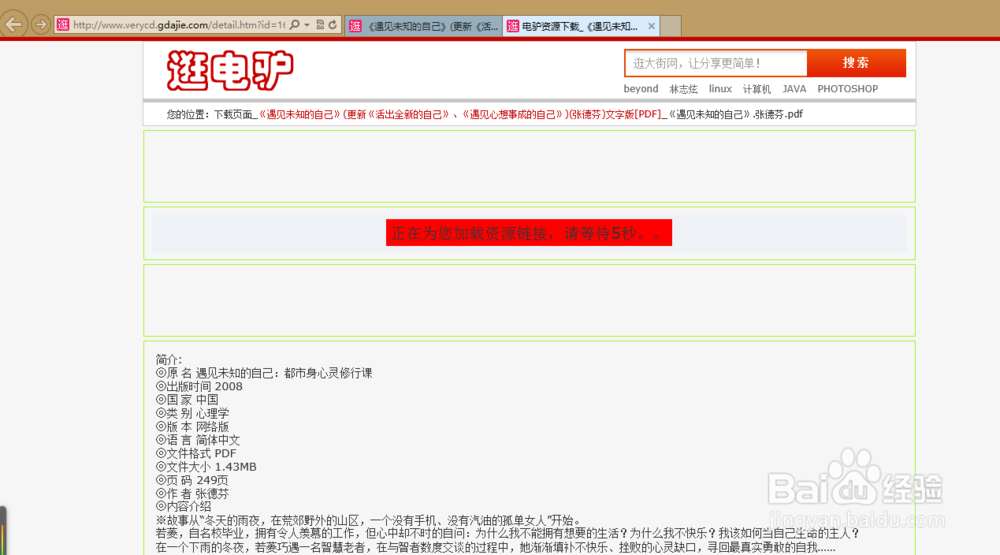This screenshot has width=1000, height=555.
Task: Click the 简介: heading text
Action: coord(169,360)
